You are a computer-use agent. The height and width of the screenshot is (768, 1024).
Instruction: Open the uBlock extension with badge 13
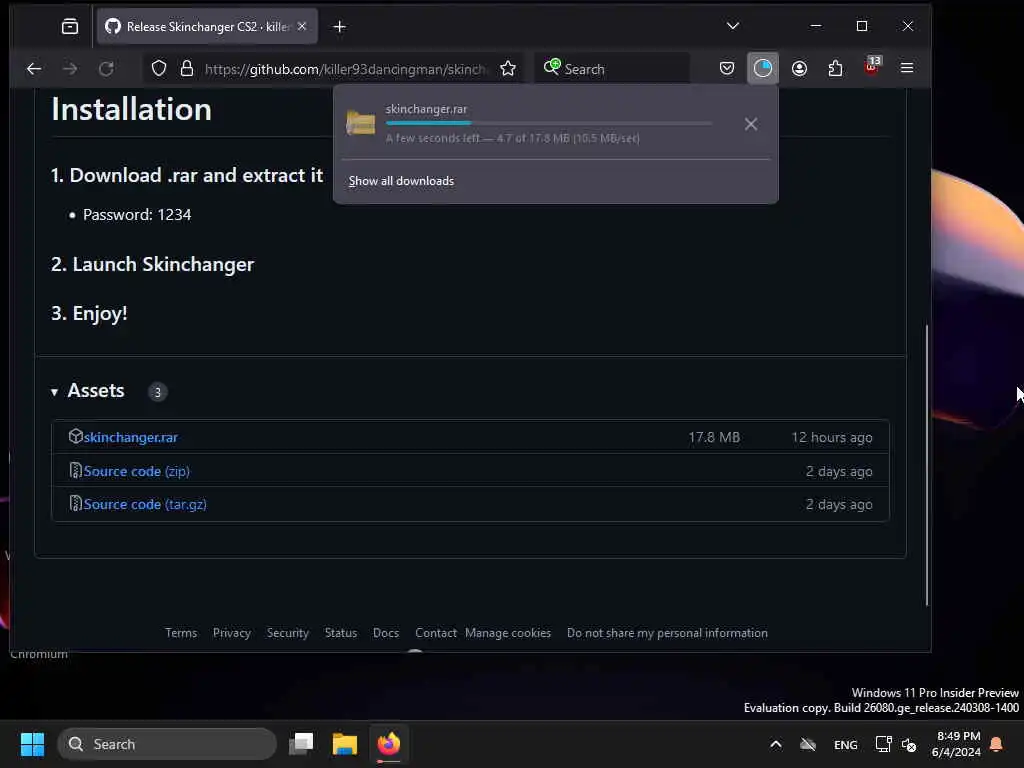point(872,67)
